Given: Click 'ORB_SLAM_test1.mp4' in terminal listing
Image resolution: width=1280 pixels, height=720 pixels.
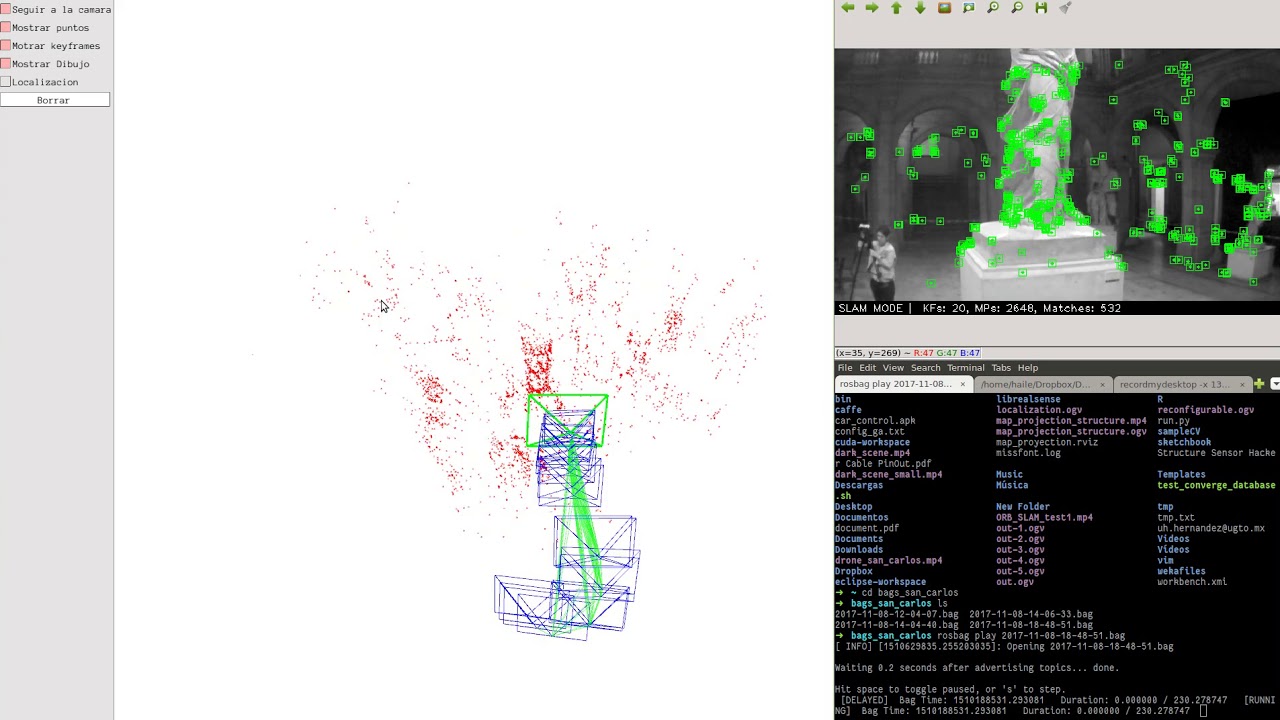Looking at the screenshot, I should tap(1044, 517).
